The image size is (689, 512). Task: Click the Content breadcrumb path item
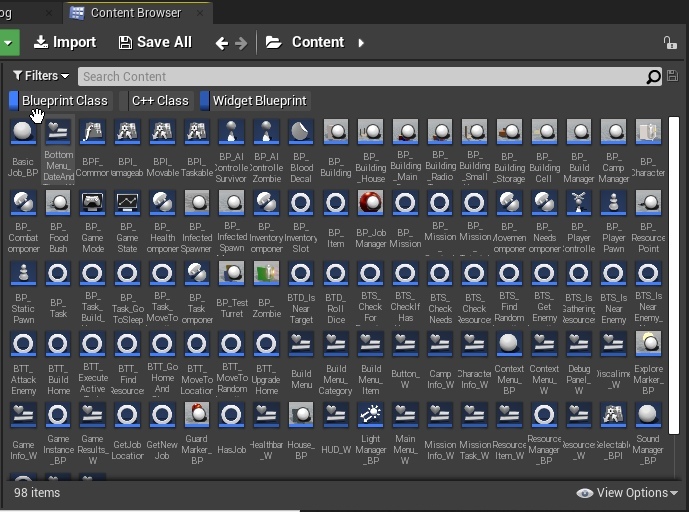pos(317,42)
